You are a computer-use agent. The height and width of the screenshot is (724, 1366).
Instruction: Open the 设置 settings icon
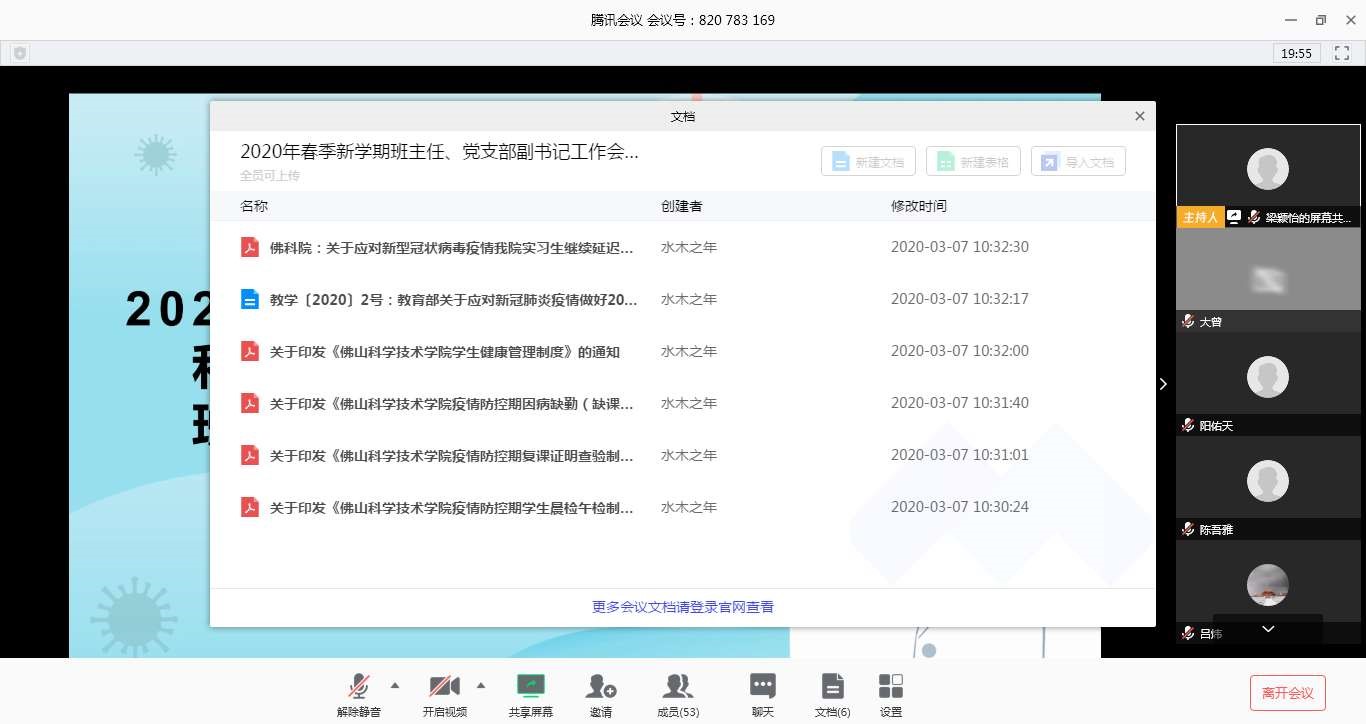pyautogui.click(x=891, y=686)
